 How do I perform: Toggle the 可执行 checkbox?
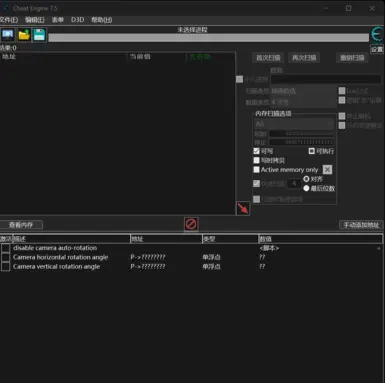point(311,151)
